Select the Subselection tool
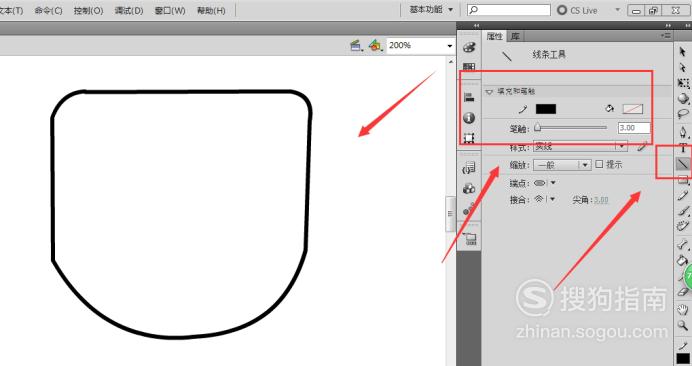 pyautogui.click(x=683, y=67)
